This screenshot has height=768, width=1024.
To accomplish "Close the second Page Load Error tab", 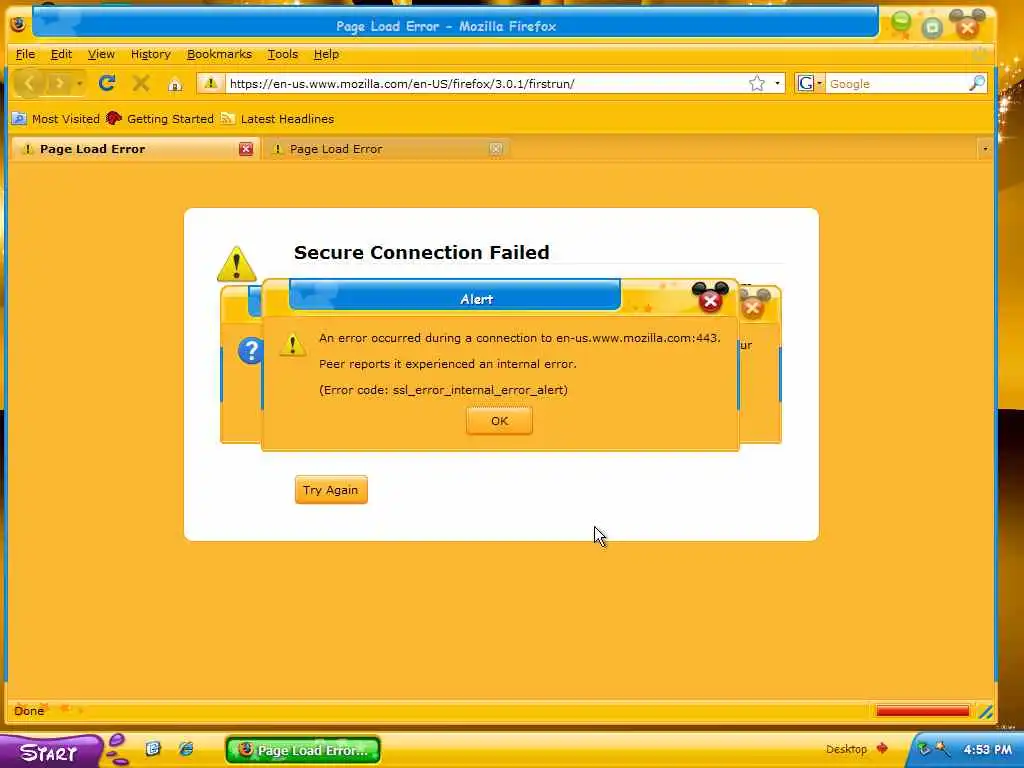I will [x=496, y=149].
